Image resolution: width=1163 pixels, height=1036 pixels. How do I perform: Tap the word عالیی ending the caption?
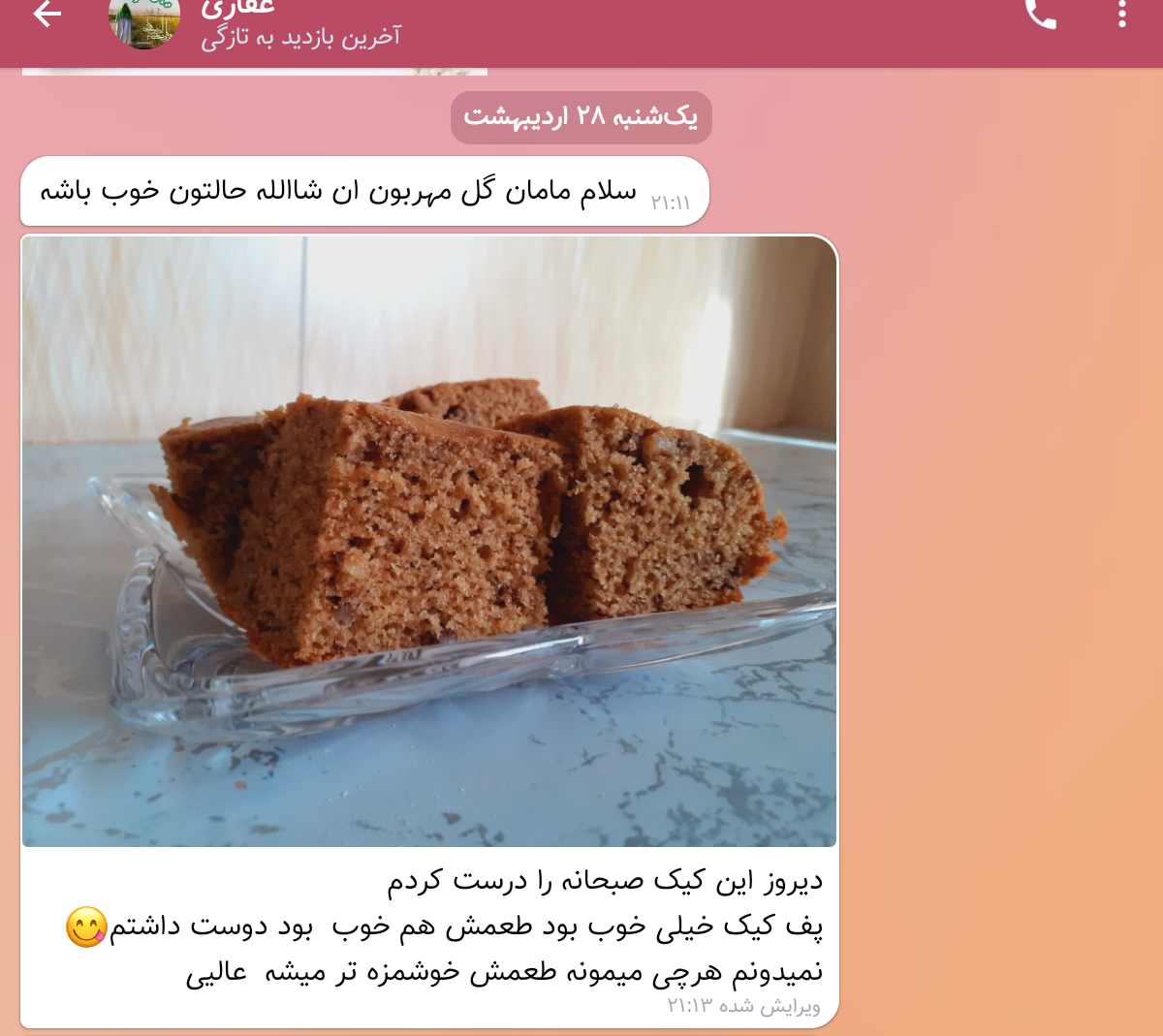[x=217, y=972]
